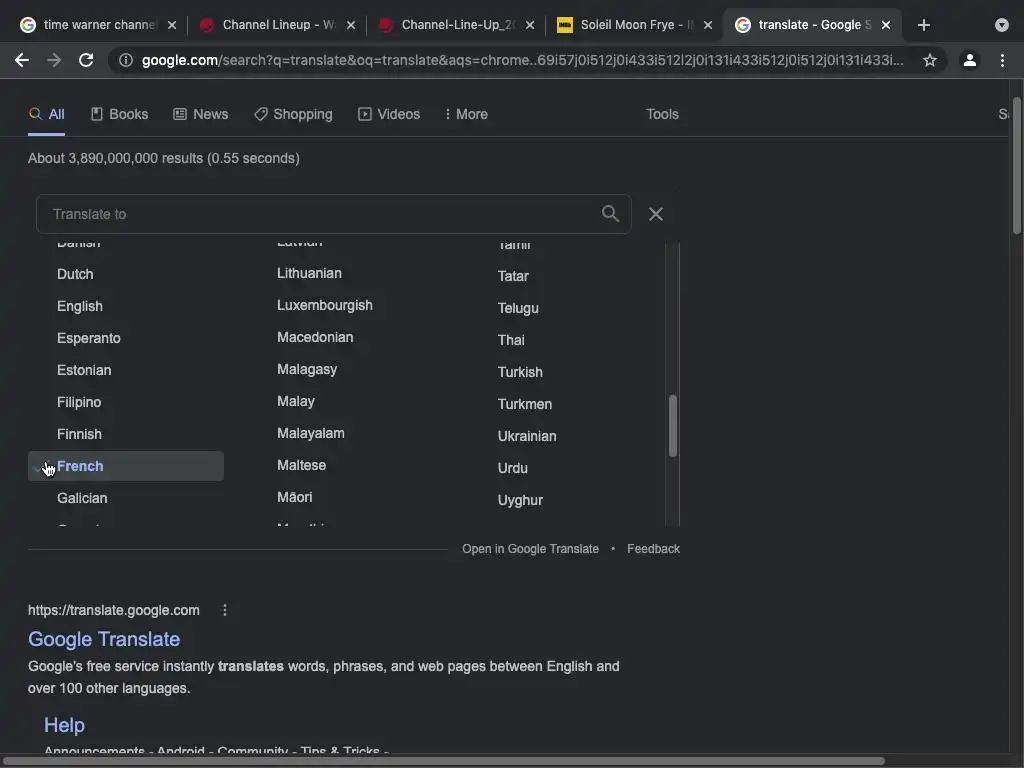Open the tab search dropdown arrow

coord(1001,25)
